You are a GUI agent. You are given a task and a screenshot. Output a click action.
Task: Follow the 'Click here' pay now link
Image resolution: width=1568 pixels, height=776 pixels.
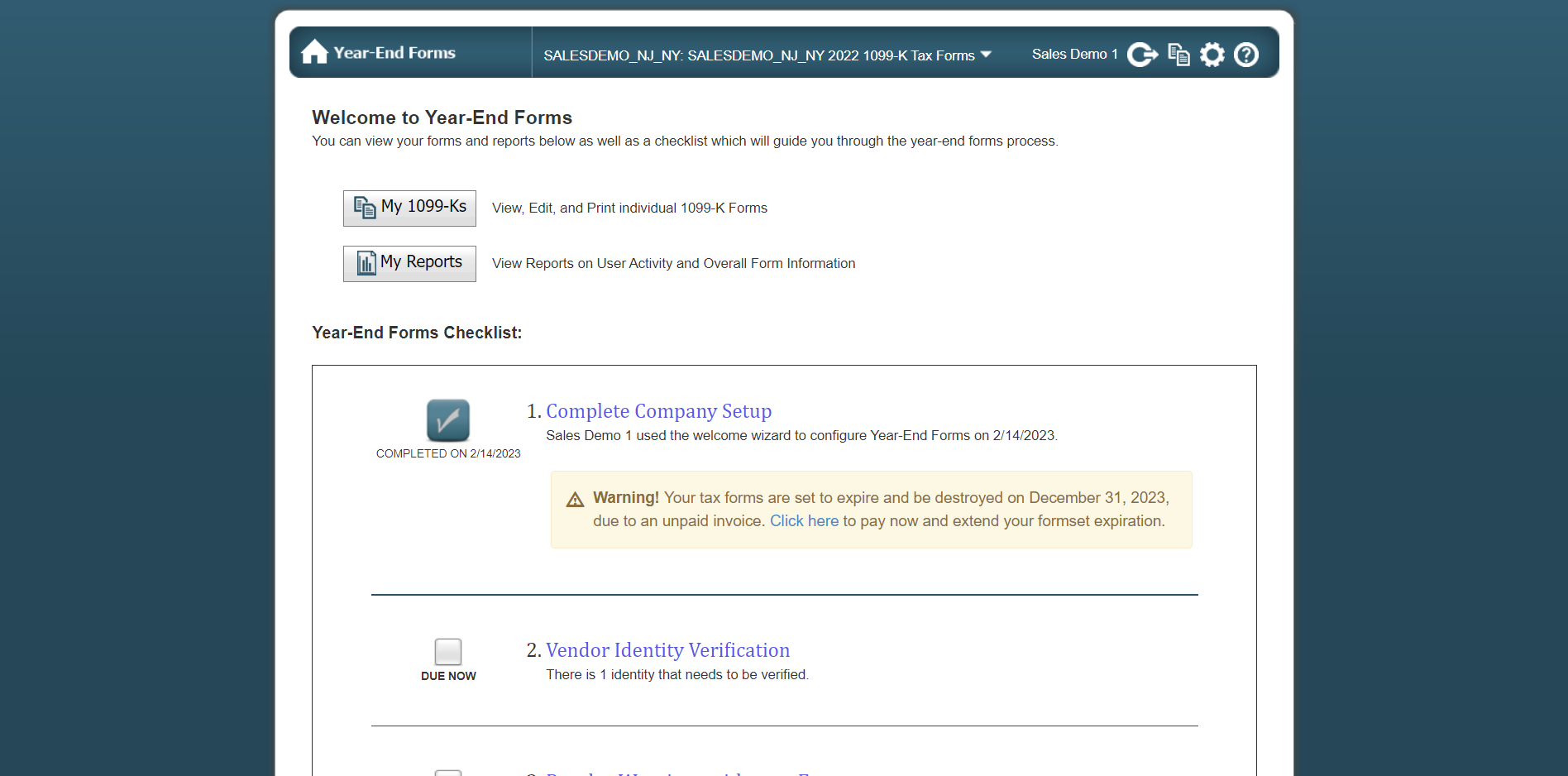804,521
